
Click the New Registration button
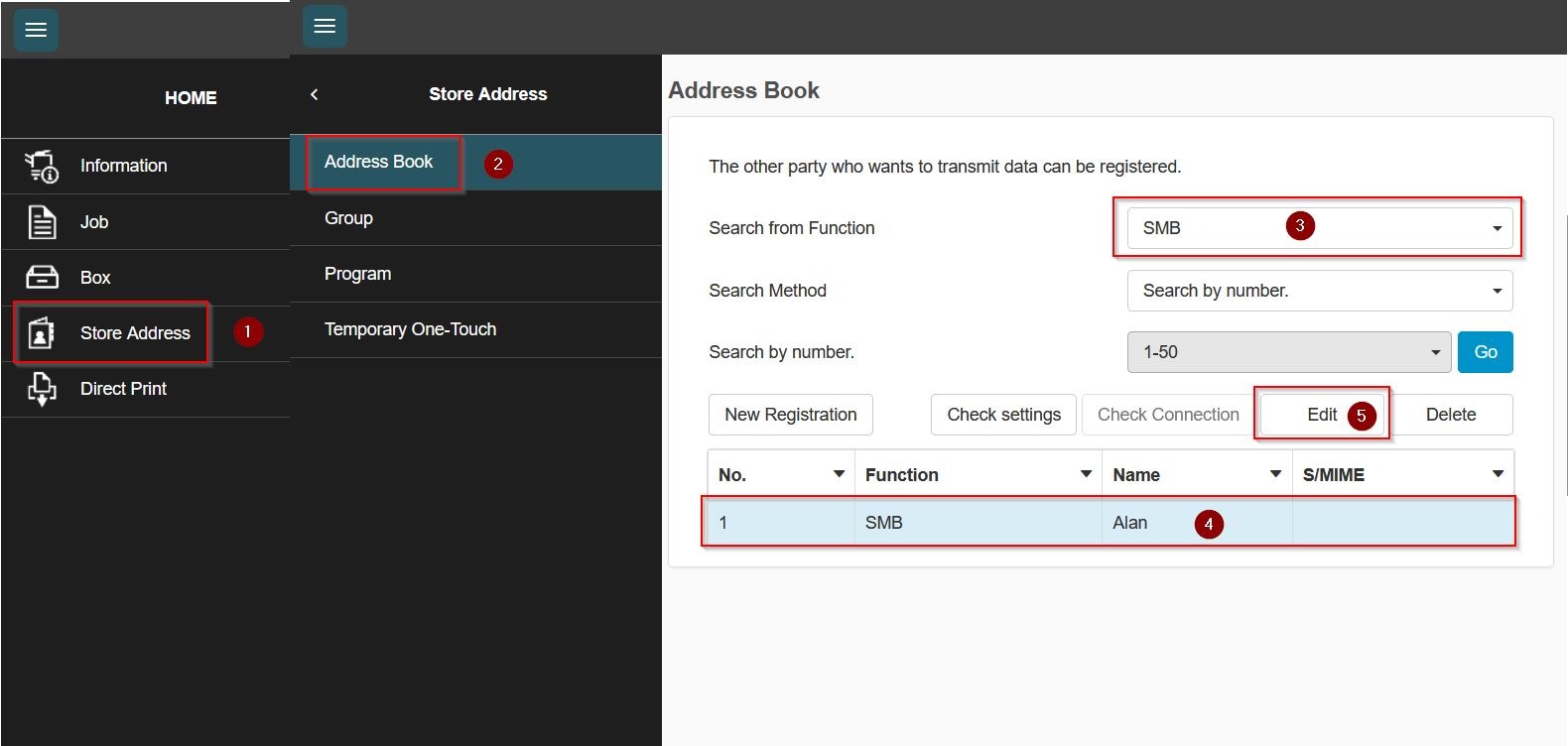point(790,415)
